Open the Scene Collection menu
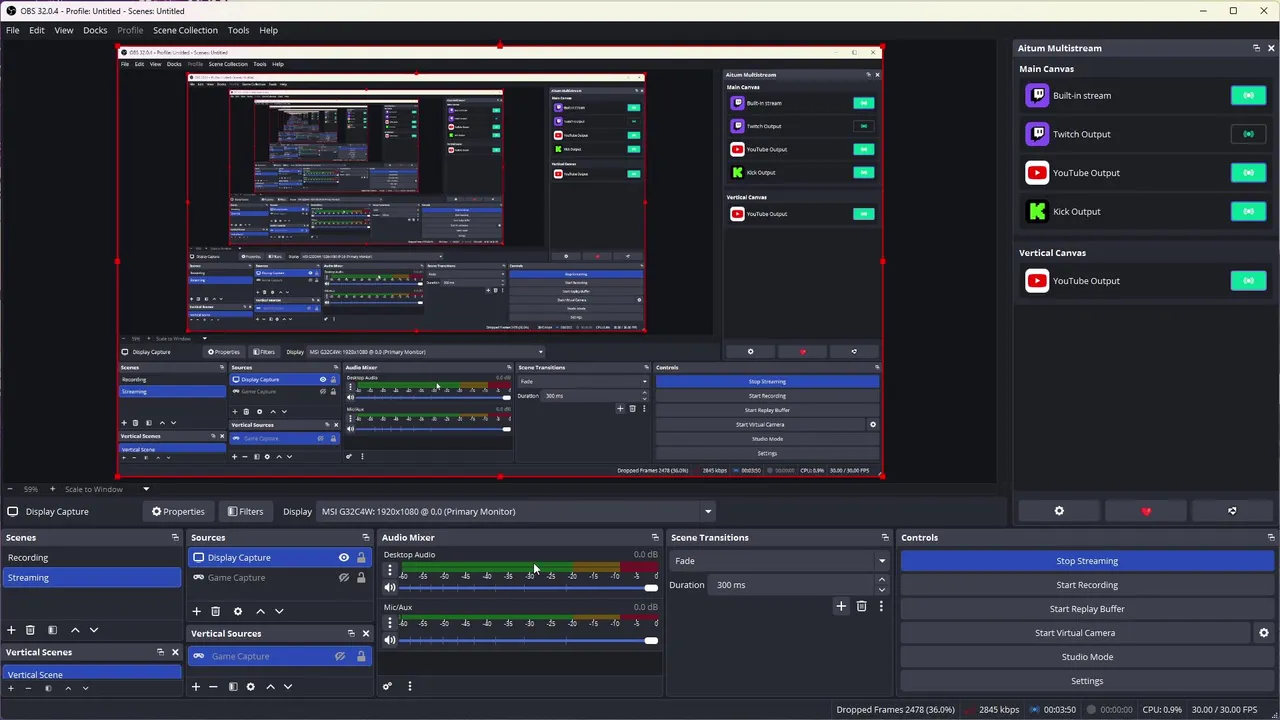 [x=185, y=30]
